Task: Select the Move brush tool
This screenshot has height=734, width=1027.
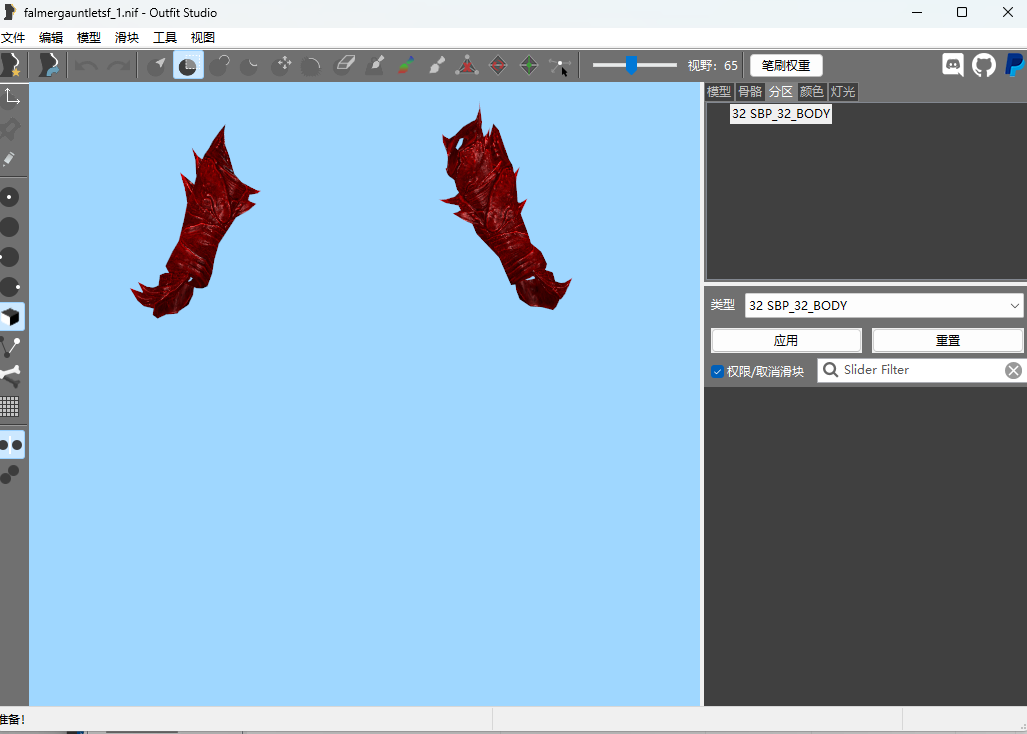Action: pos(284,65)
